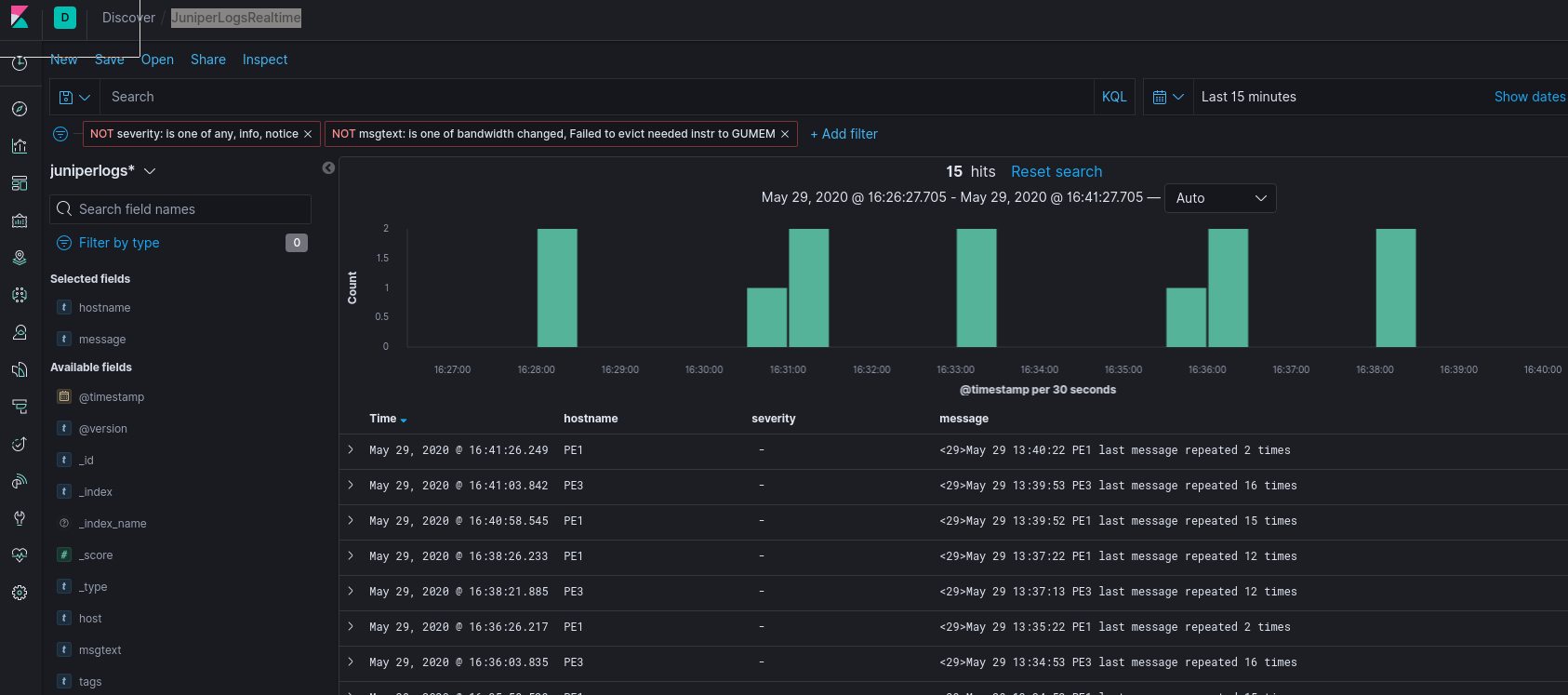Screen dimensions: 1568x695
Task: Open the Auto interval dropdown
Action: tap(1220, 198)
